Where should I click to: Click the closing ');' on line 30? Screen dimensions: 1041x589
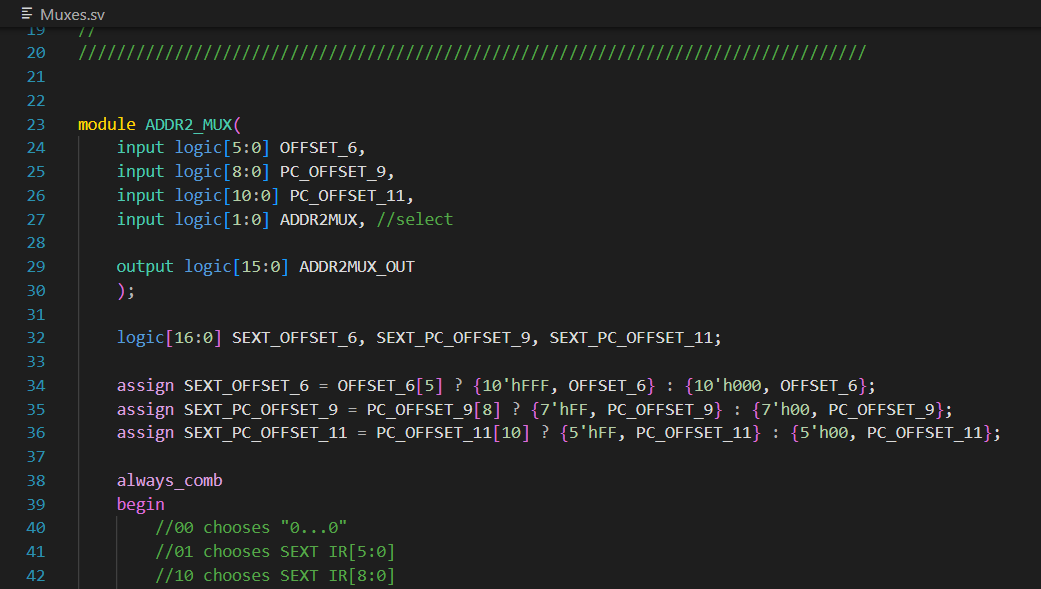pos(125,290)
